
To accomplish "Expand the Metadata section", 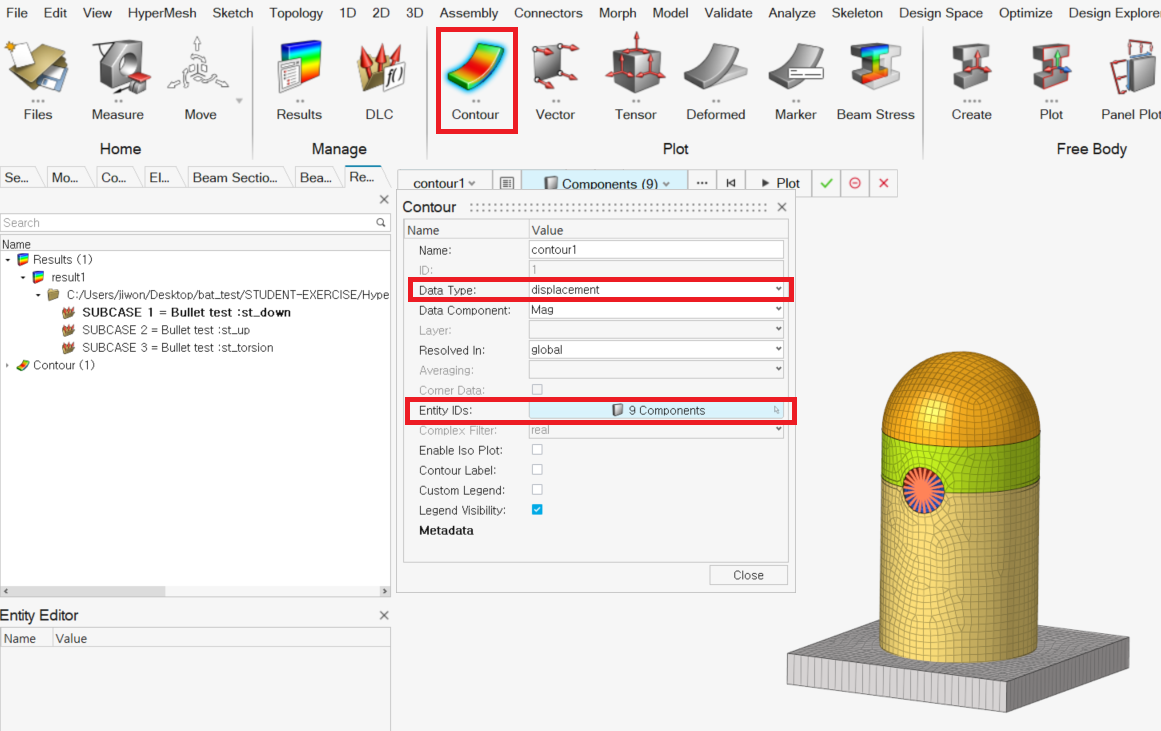I will tap(446, 530).
